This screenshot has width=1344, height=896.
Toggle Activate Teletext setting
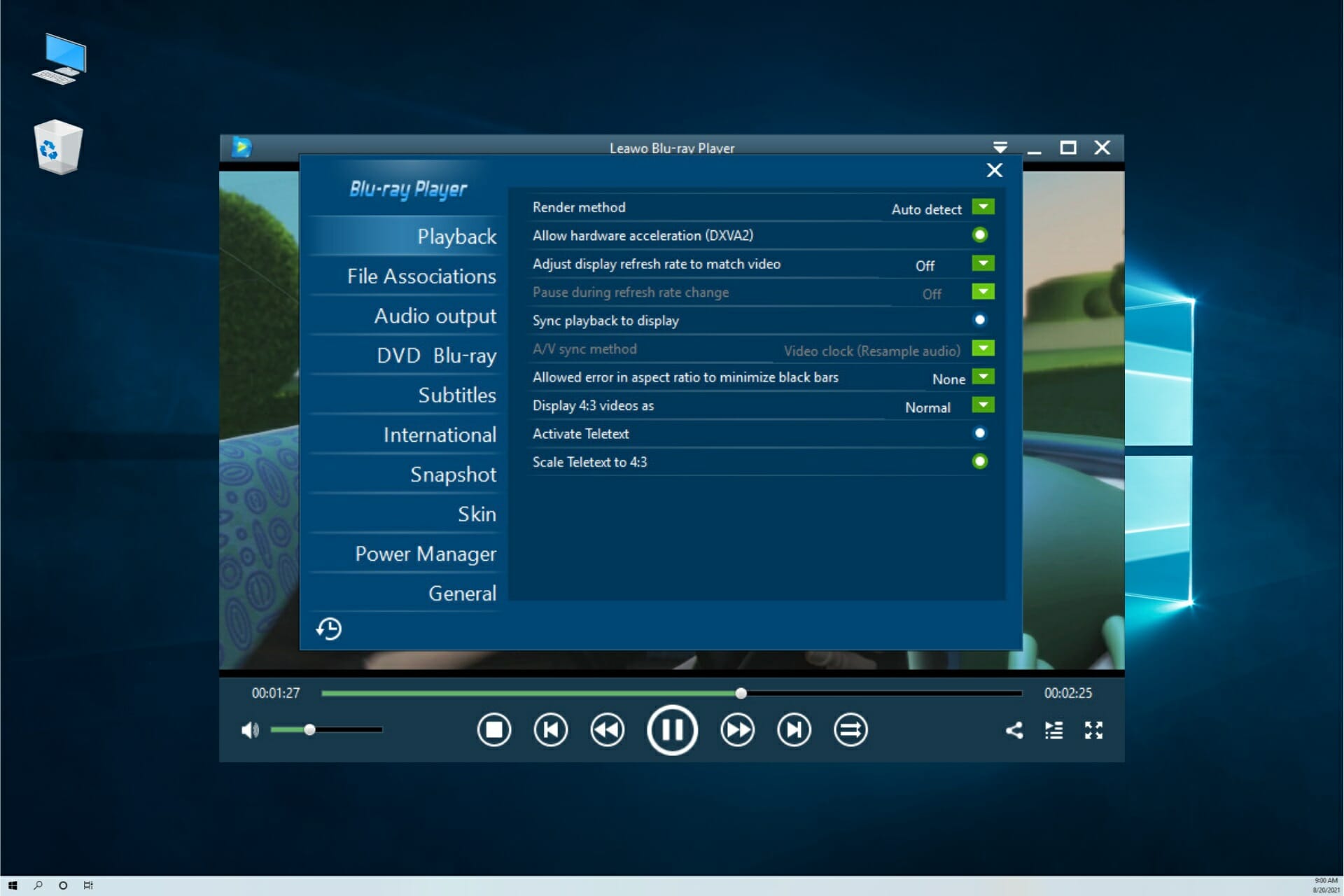[x=978, y=432]
